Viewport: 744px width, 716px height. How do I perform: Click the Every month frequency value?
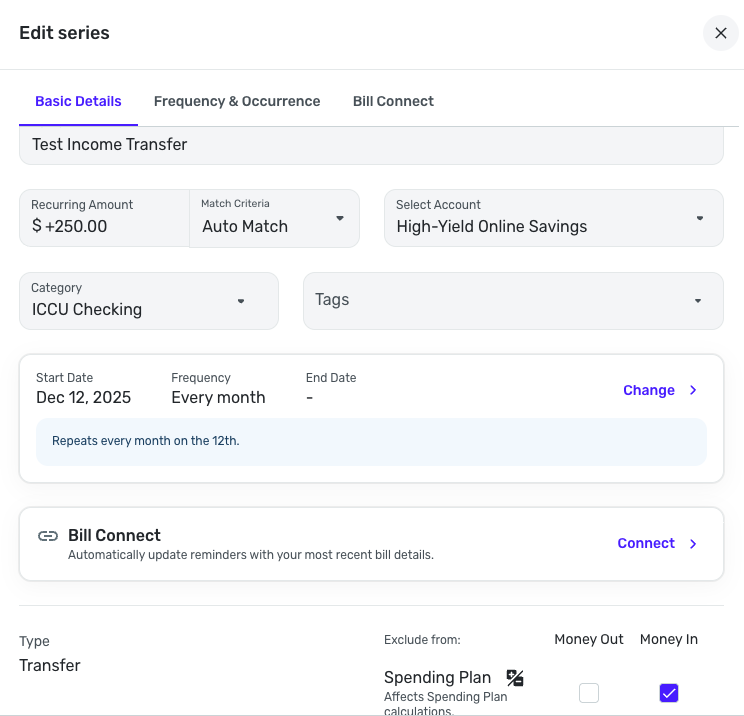tap(218, 397)
